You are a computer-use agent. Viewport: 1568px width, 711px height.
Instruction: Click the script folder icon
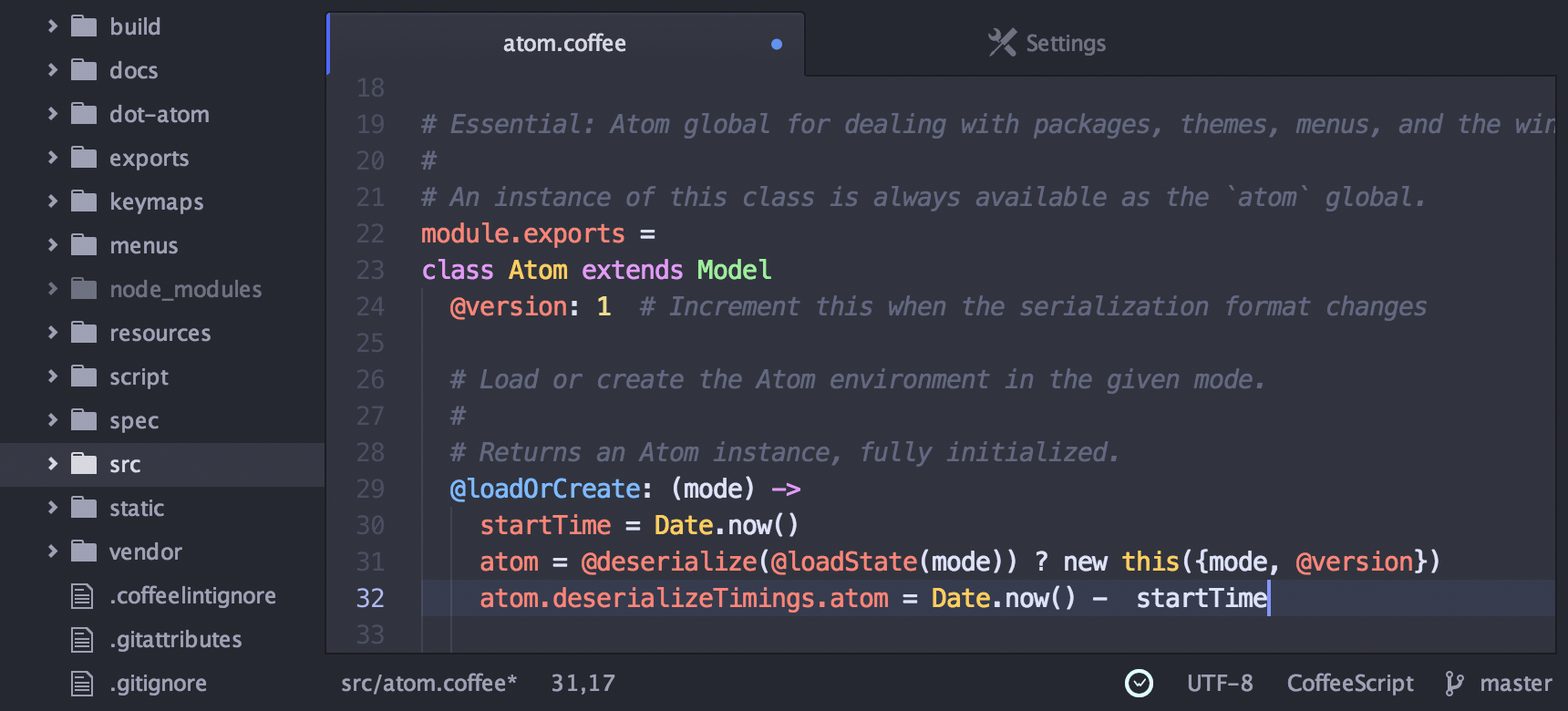(x=84, y=376)
